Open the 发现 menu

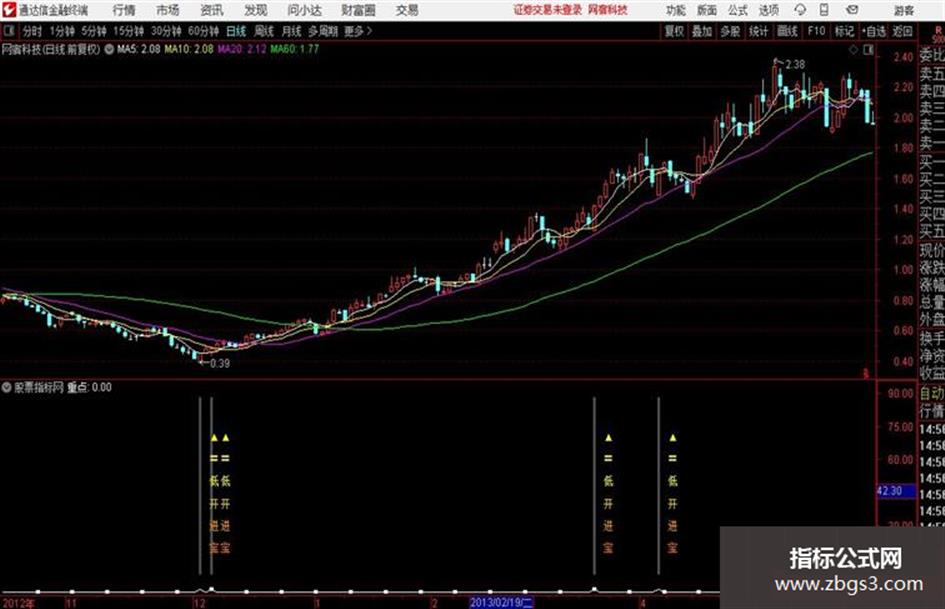[256, 10]
